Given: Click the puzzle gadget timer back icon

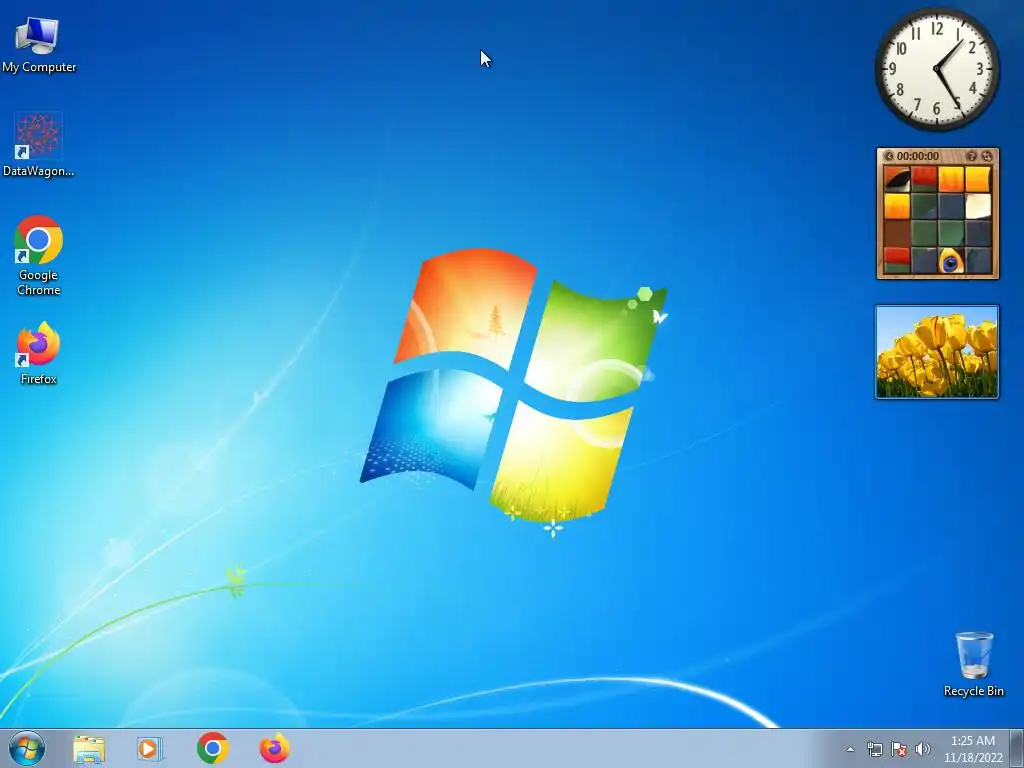Looking at the screenshot, I should click(x=888, y=156).
